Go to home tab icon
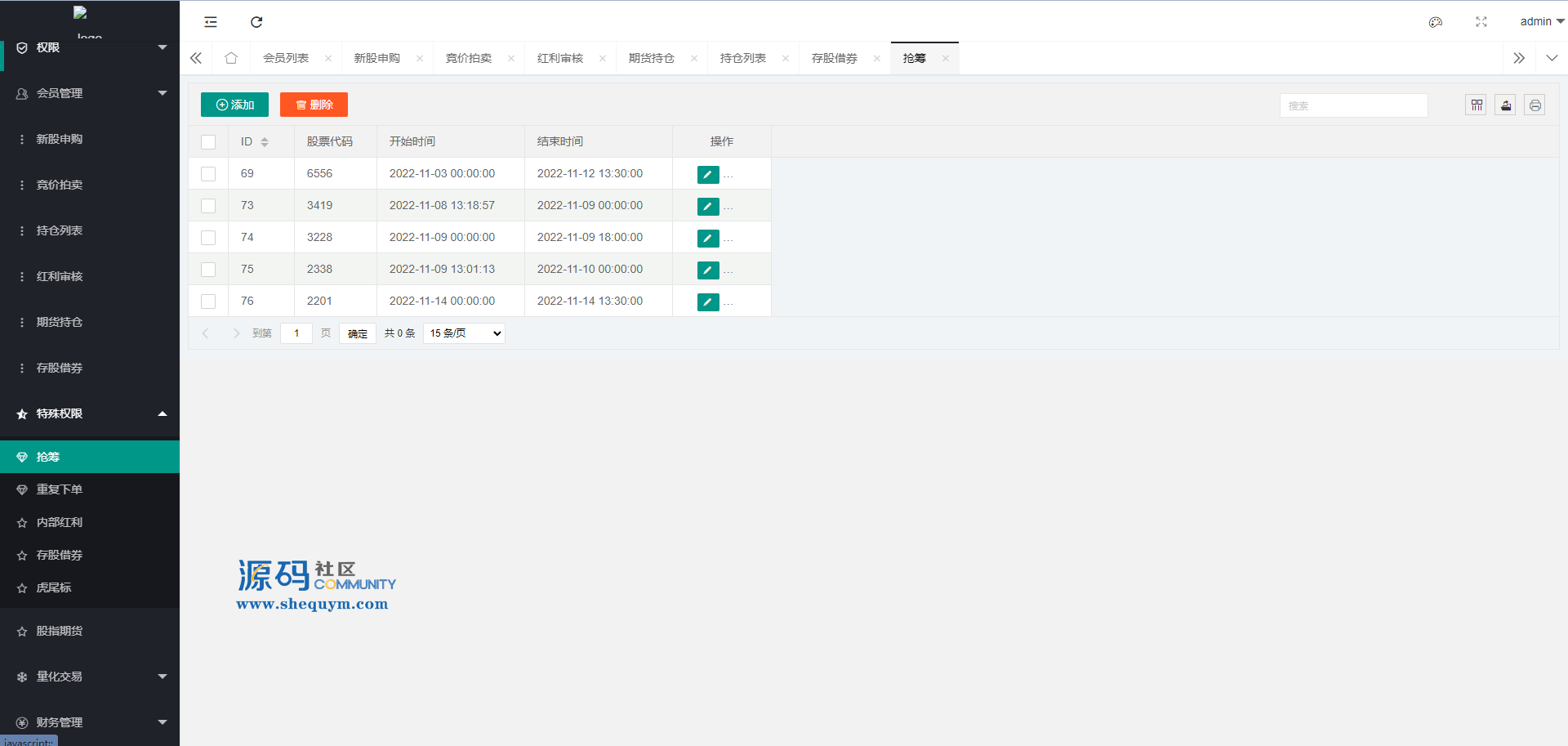Screen dimensions: 1568x746 231,58
